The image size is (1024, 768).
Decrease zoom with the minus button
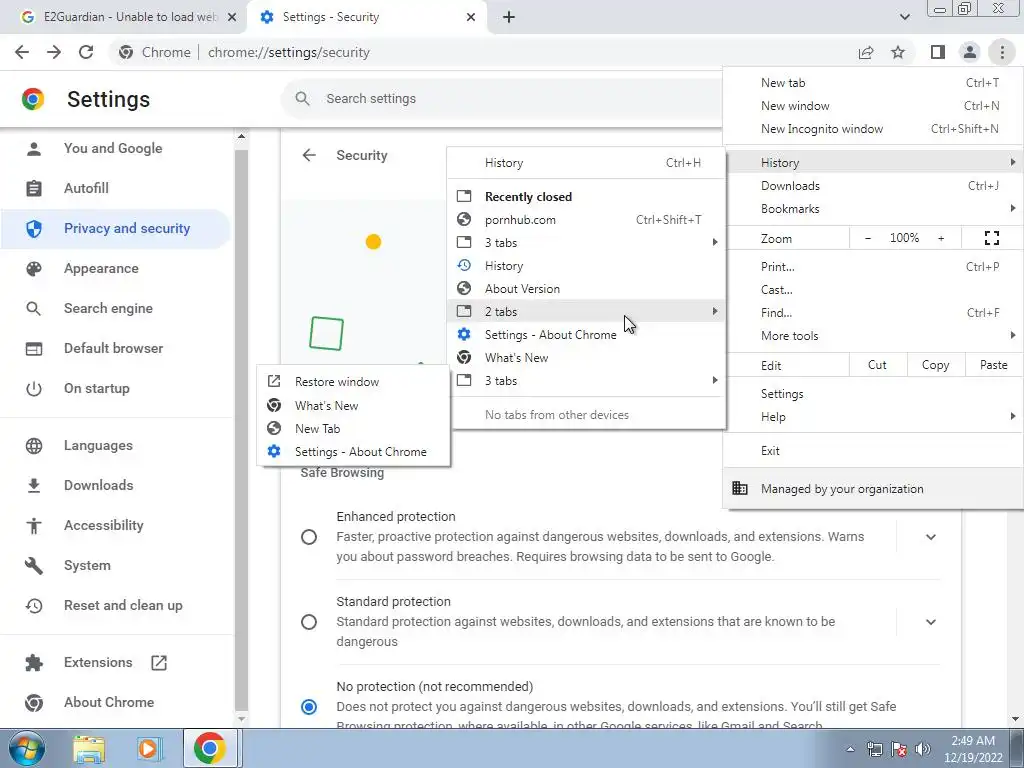tap(867, 238)
